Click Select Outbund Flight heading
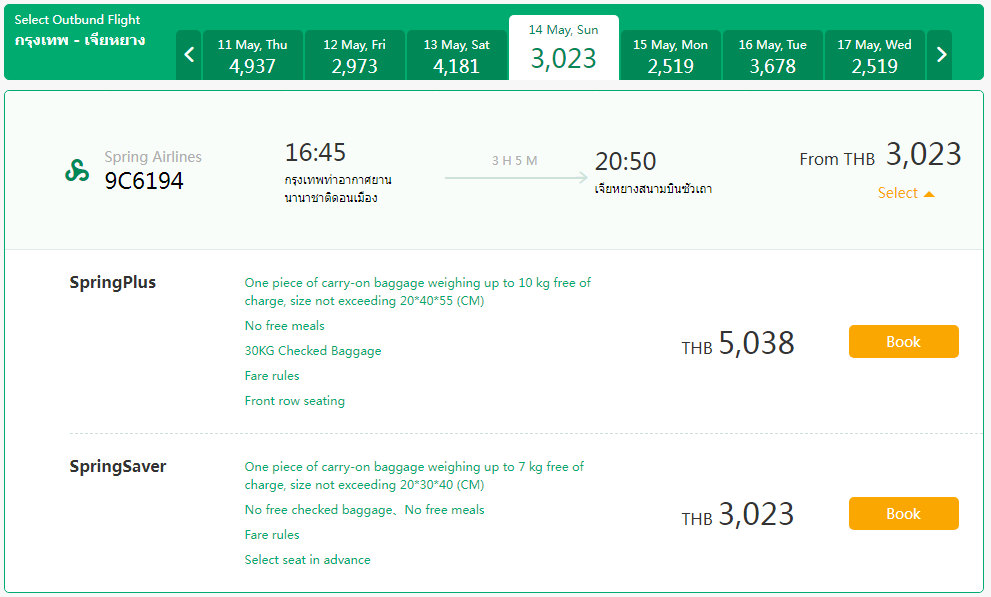 77,20
